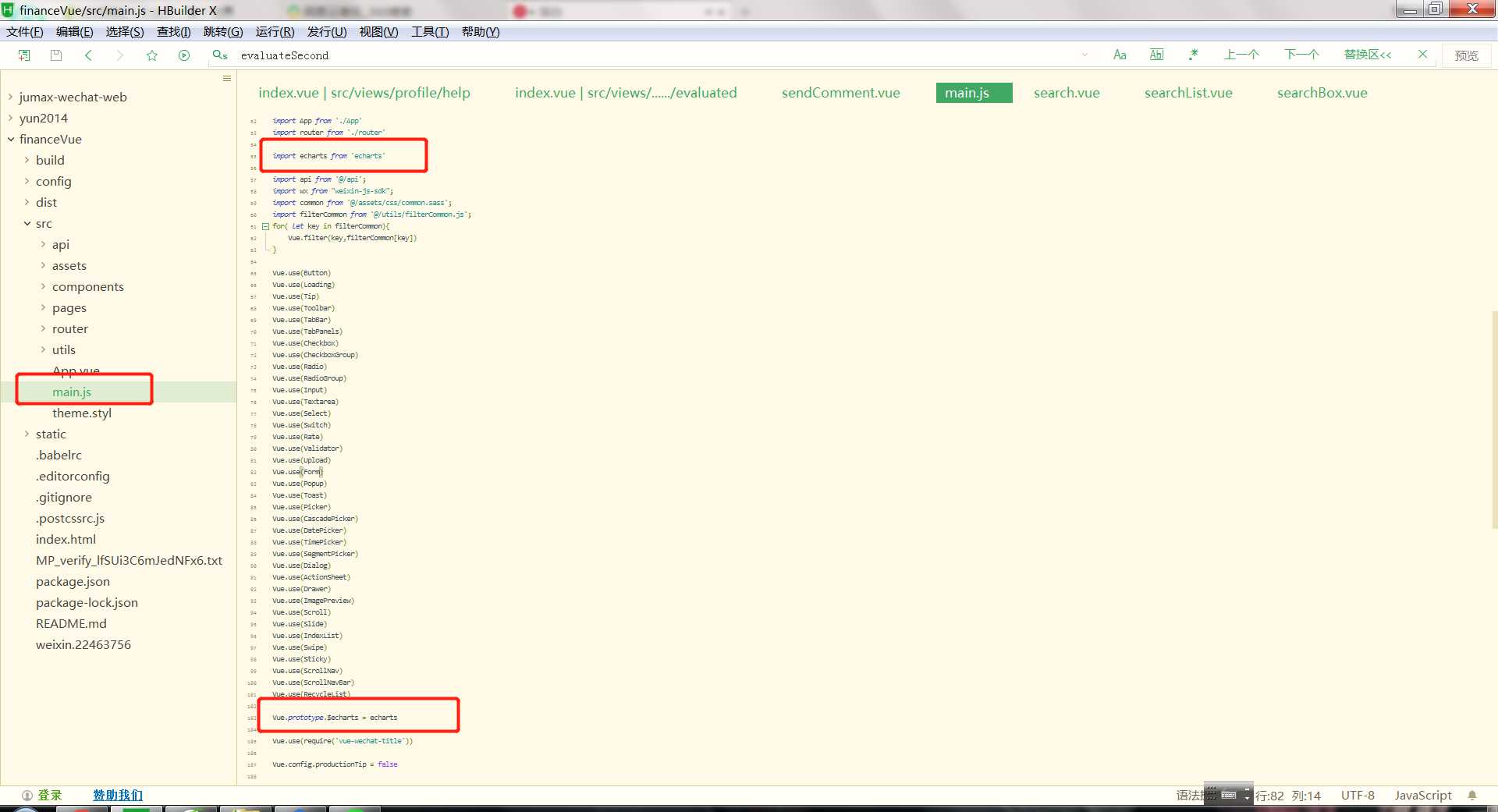Click the save file icon
The width and height of the screenshot is (1498, 812).
click(56, 55)
